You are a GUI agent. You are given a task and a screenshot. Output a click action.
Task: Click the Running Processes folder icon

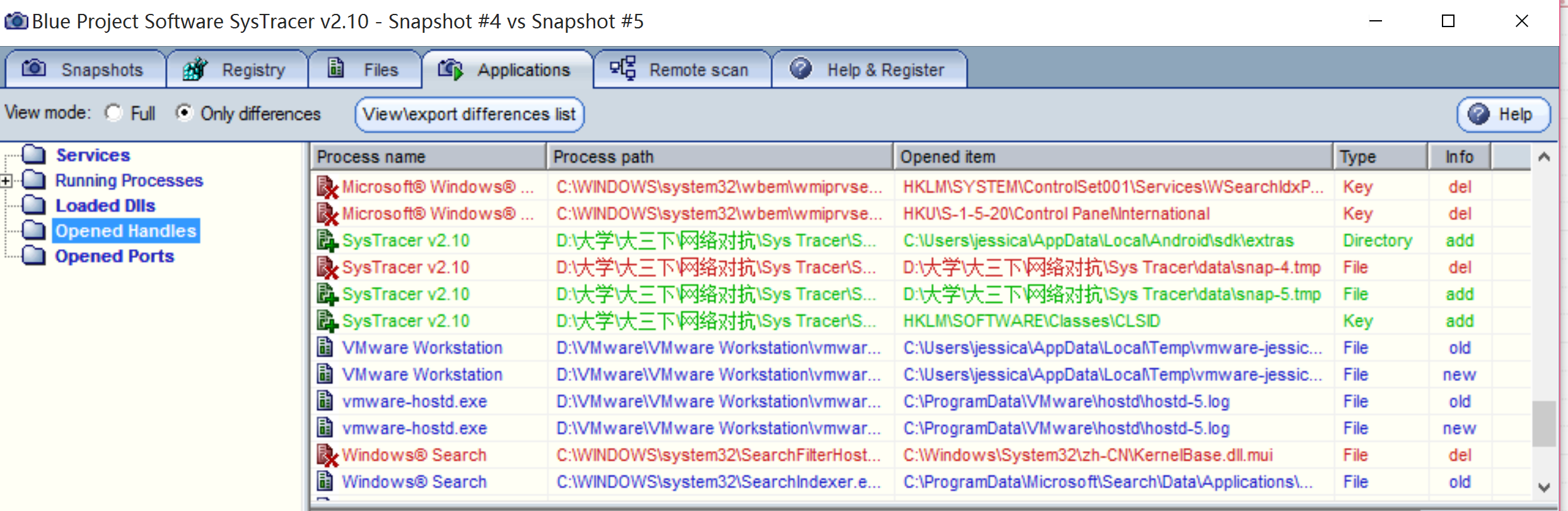click(34, 180)
